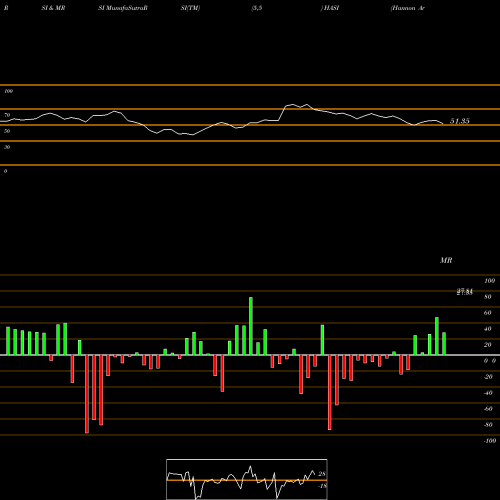Viewport: 500px width, 500px height.
Task: Click the value -18 in mini chart
Action: [x=322, y=486]
